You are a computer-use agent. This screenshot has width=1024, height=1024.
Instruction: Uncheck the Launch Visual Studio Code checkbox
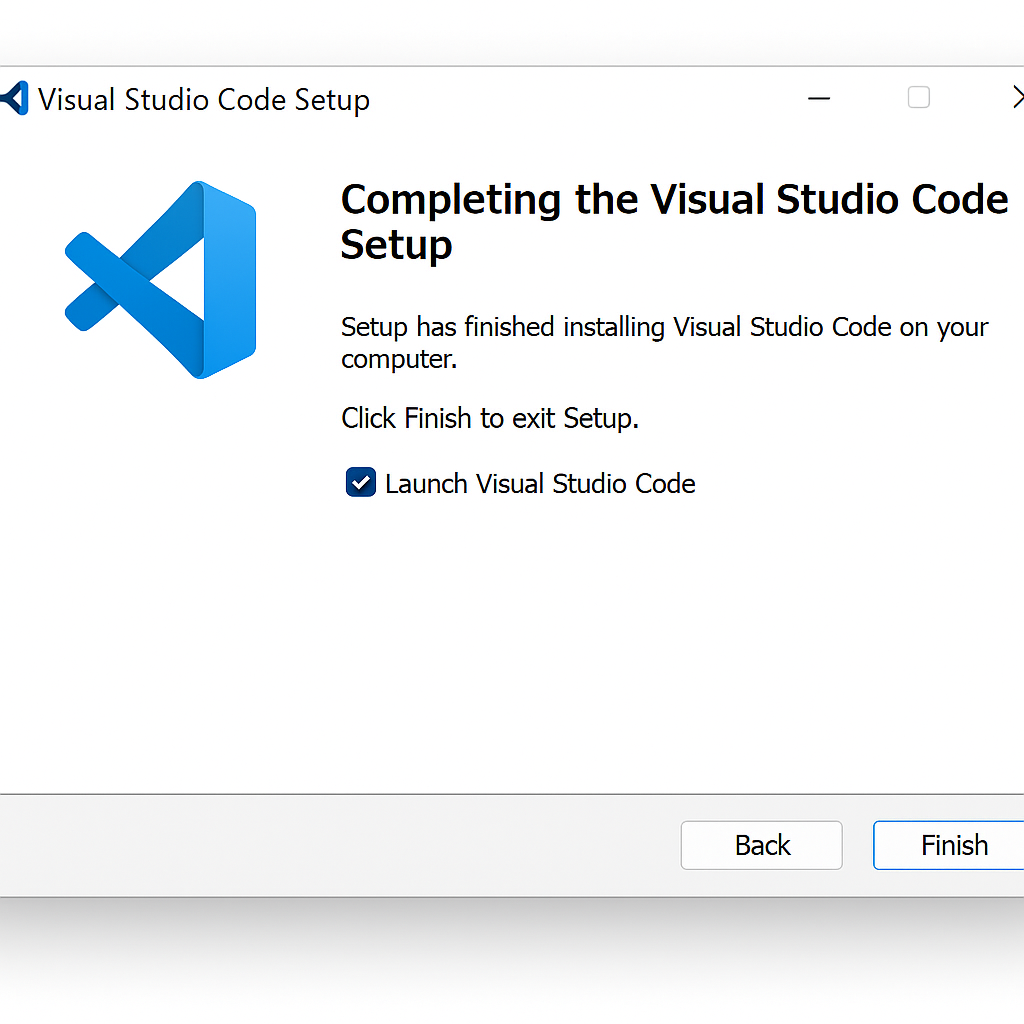click(x=360, y=483)
